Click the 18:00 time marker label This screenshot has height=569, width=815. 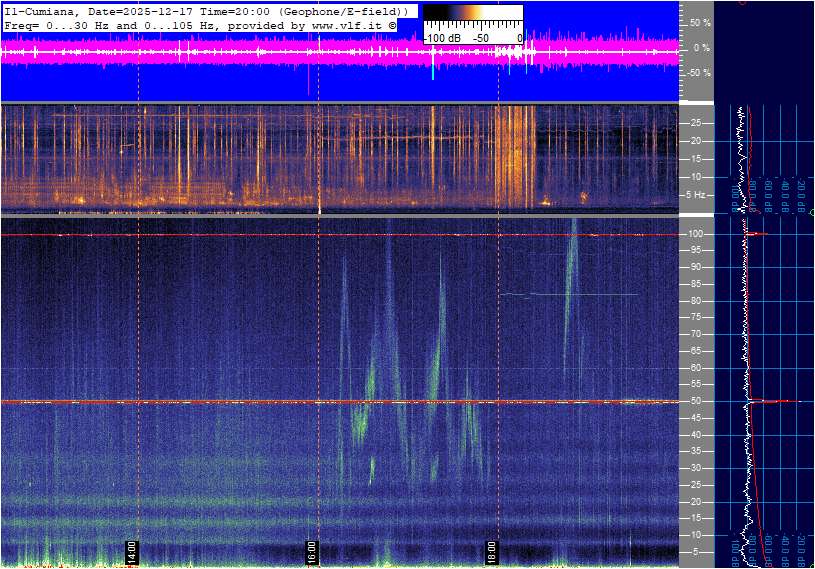[492, 552]
